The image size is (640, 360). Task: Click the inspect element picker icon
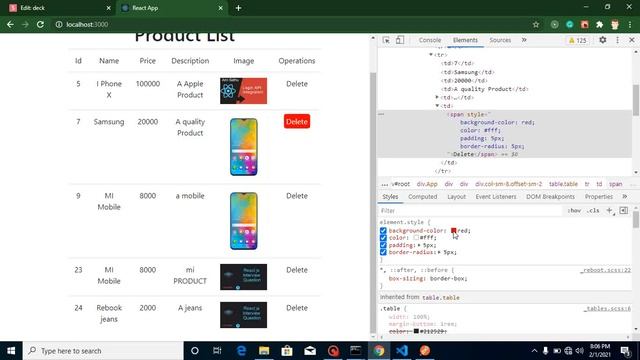(386, 40)
